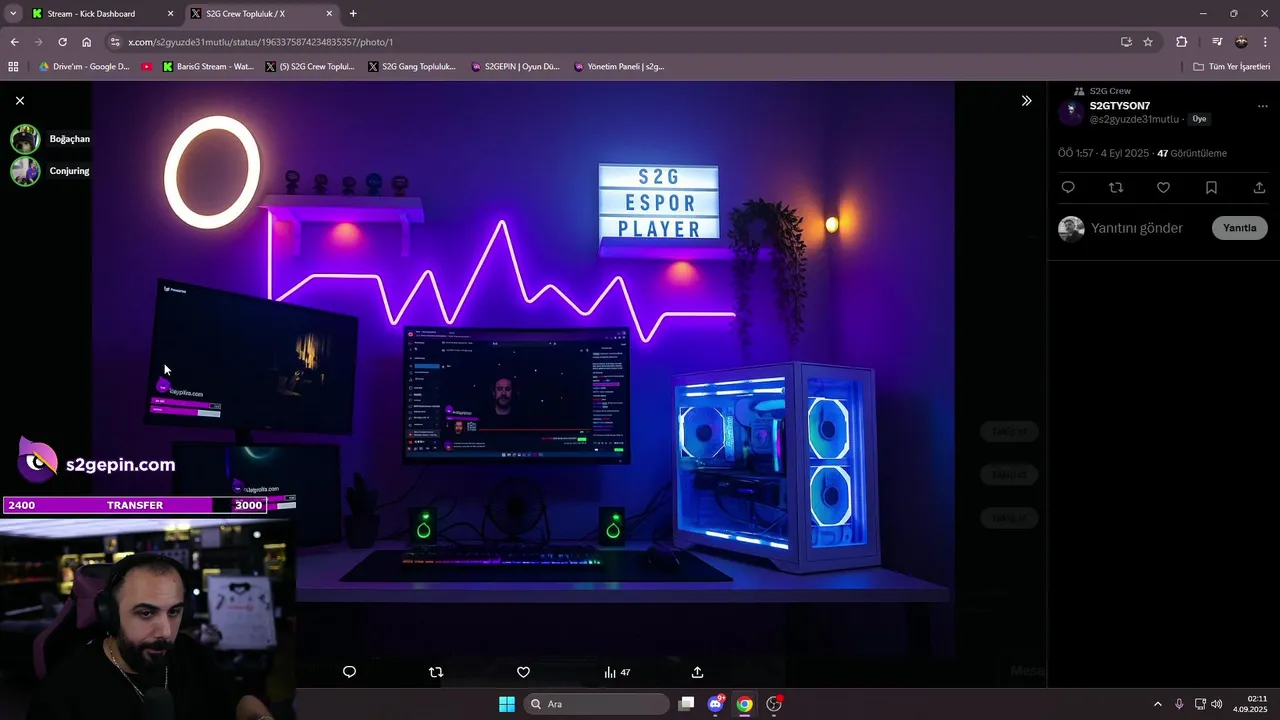The height and width of the screenshot is (720, 1280).
Task: Close the Stream - Kick Dashboard tab
Action: coord(169,14)
